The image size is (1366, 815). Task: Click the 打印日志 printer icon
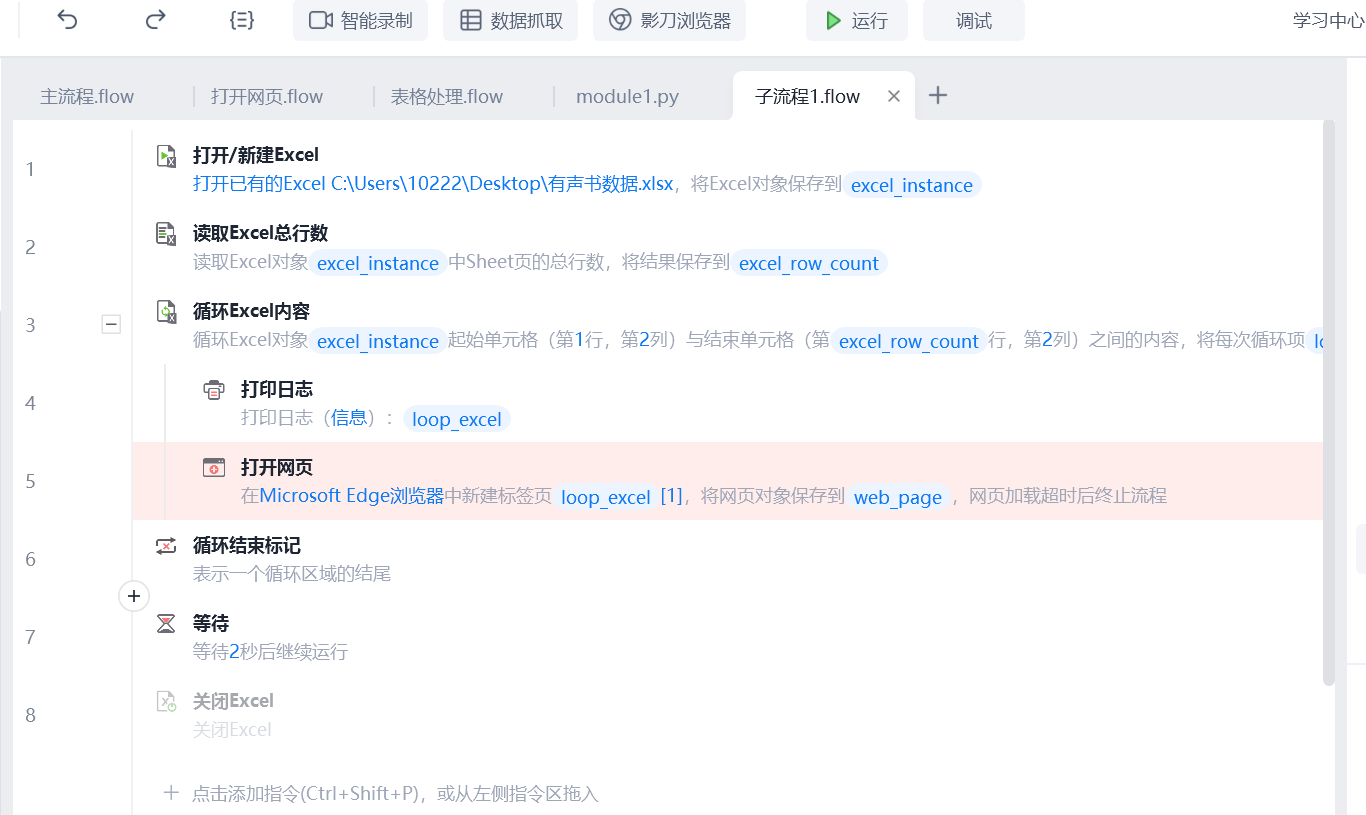(x=214, y=389)
